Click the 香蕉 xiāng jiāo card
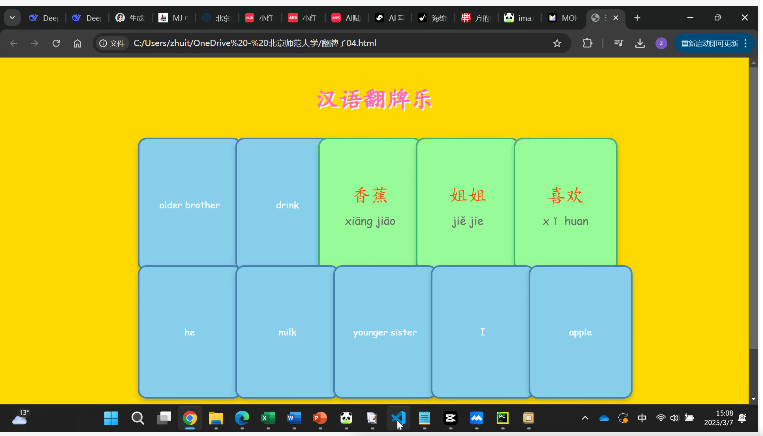Image resolution: width=763 pixels, height=436 pixels. 370,205
